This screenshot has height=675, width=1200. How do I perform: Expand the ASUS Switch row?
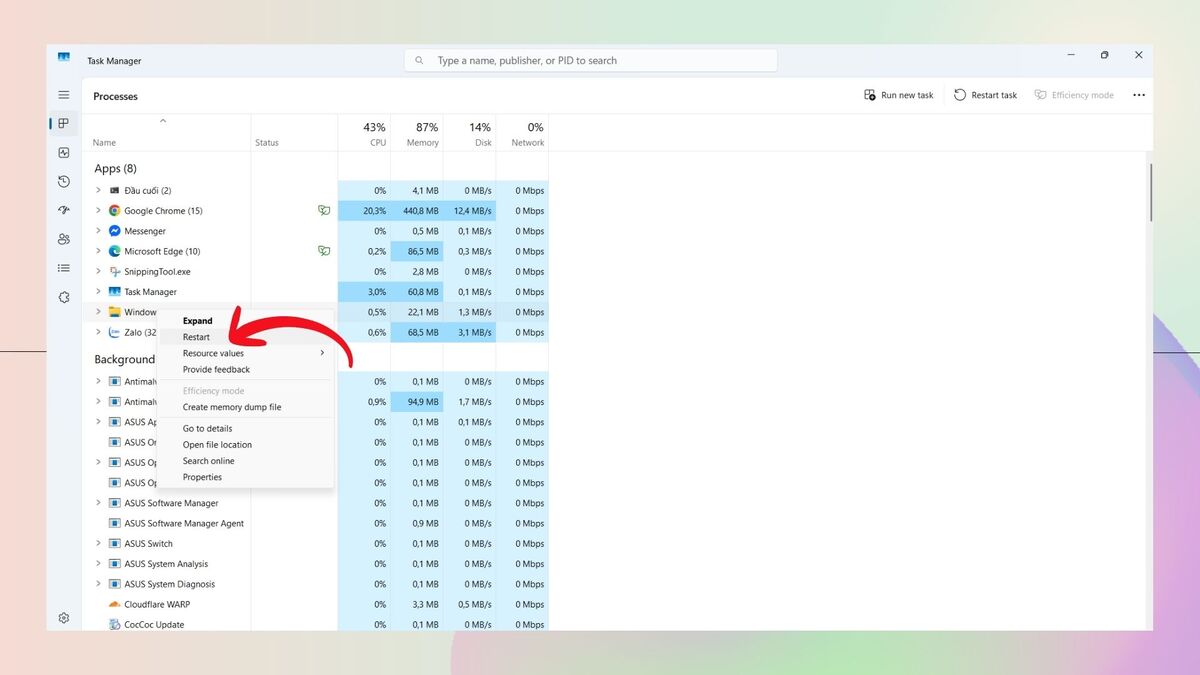98,544
